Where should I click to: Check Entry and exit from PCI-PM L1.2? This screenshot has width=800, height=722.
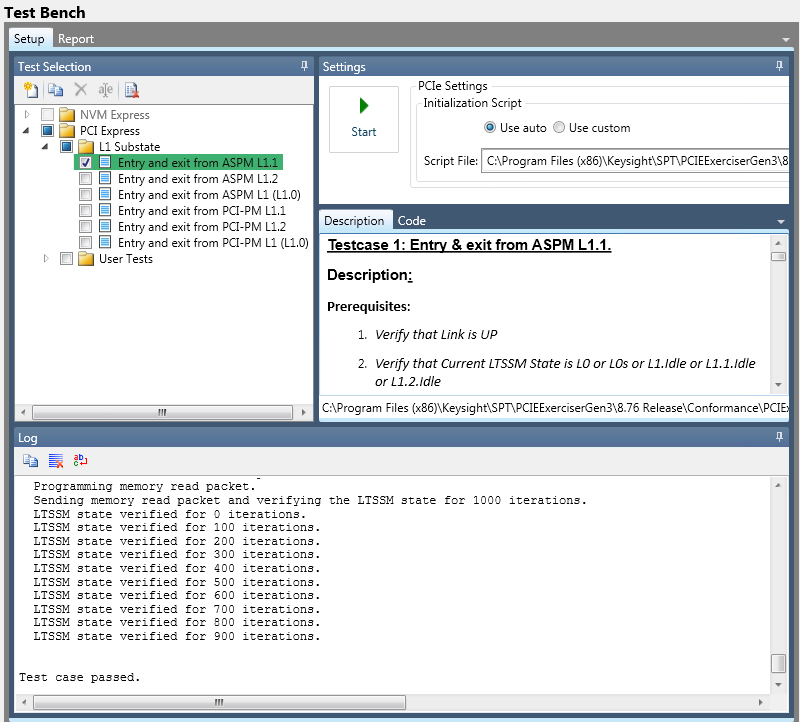(86, 227)
